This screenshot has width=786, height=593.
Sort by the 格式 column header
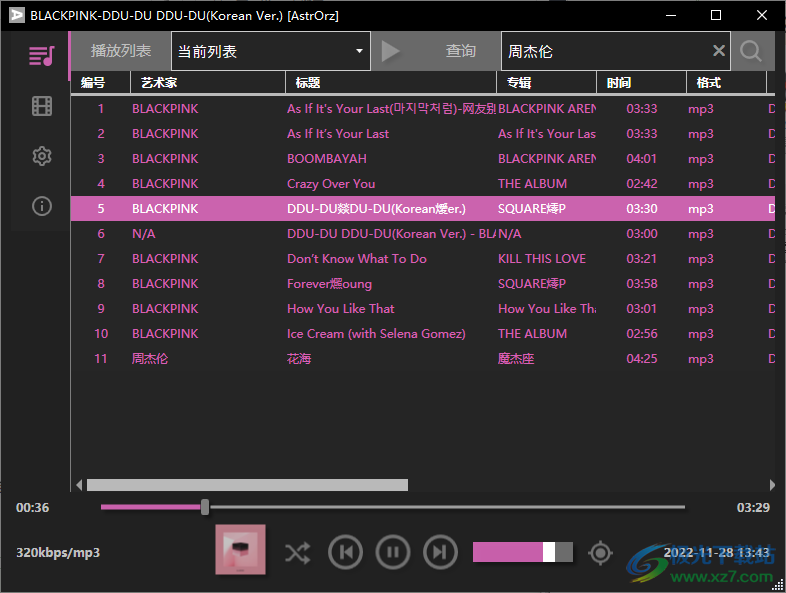point(726,82)
